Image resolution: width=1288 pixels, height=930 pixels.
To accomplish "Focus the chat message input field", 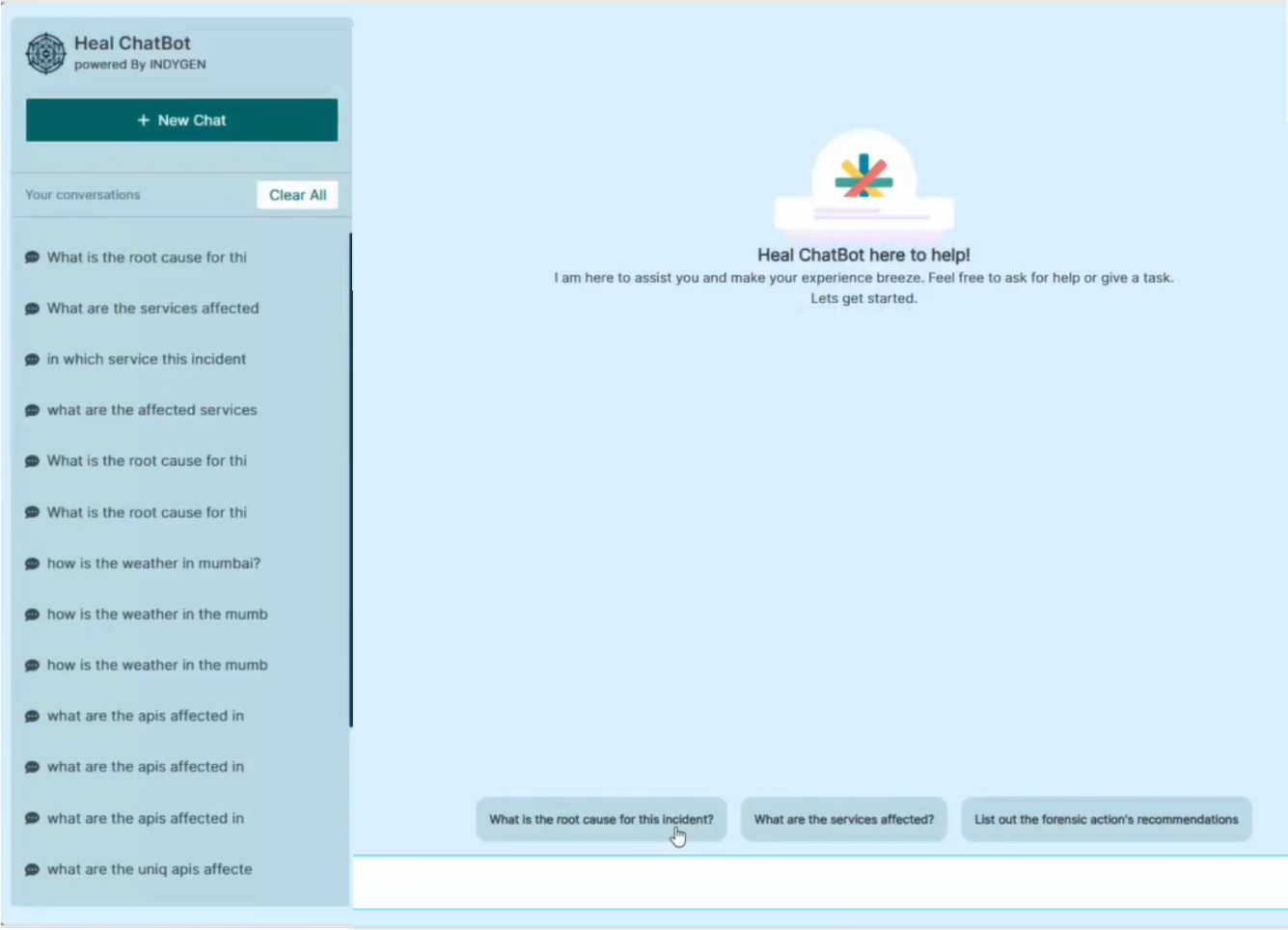I will click(820, 882).
